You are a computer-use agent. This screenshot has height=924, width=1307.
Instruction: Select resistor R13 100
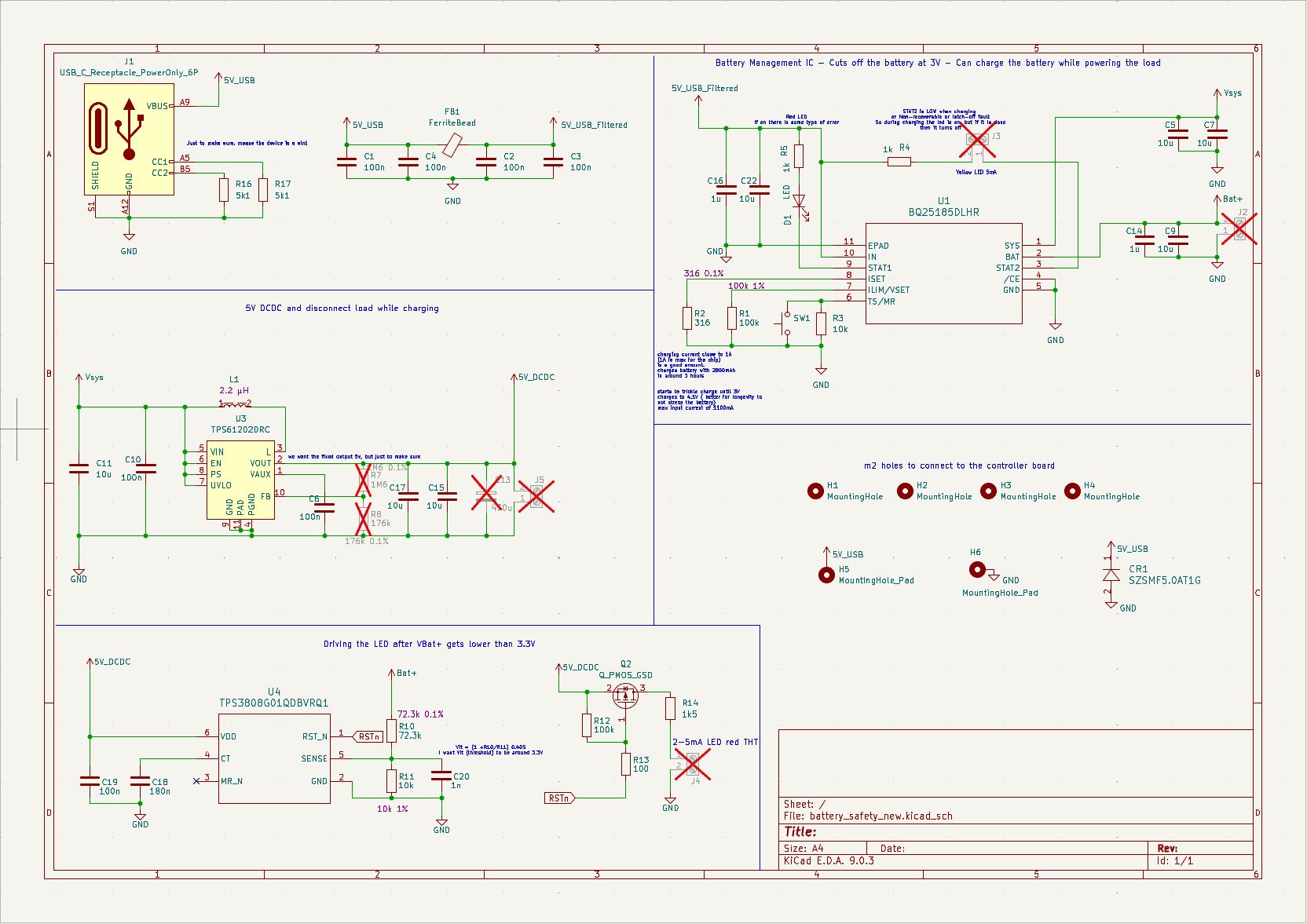tap(626, 764)
